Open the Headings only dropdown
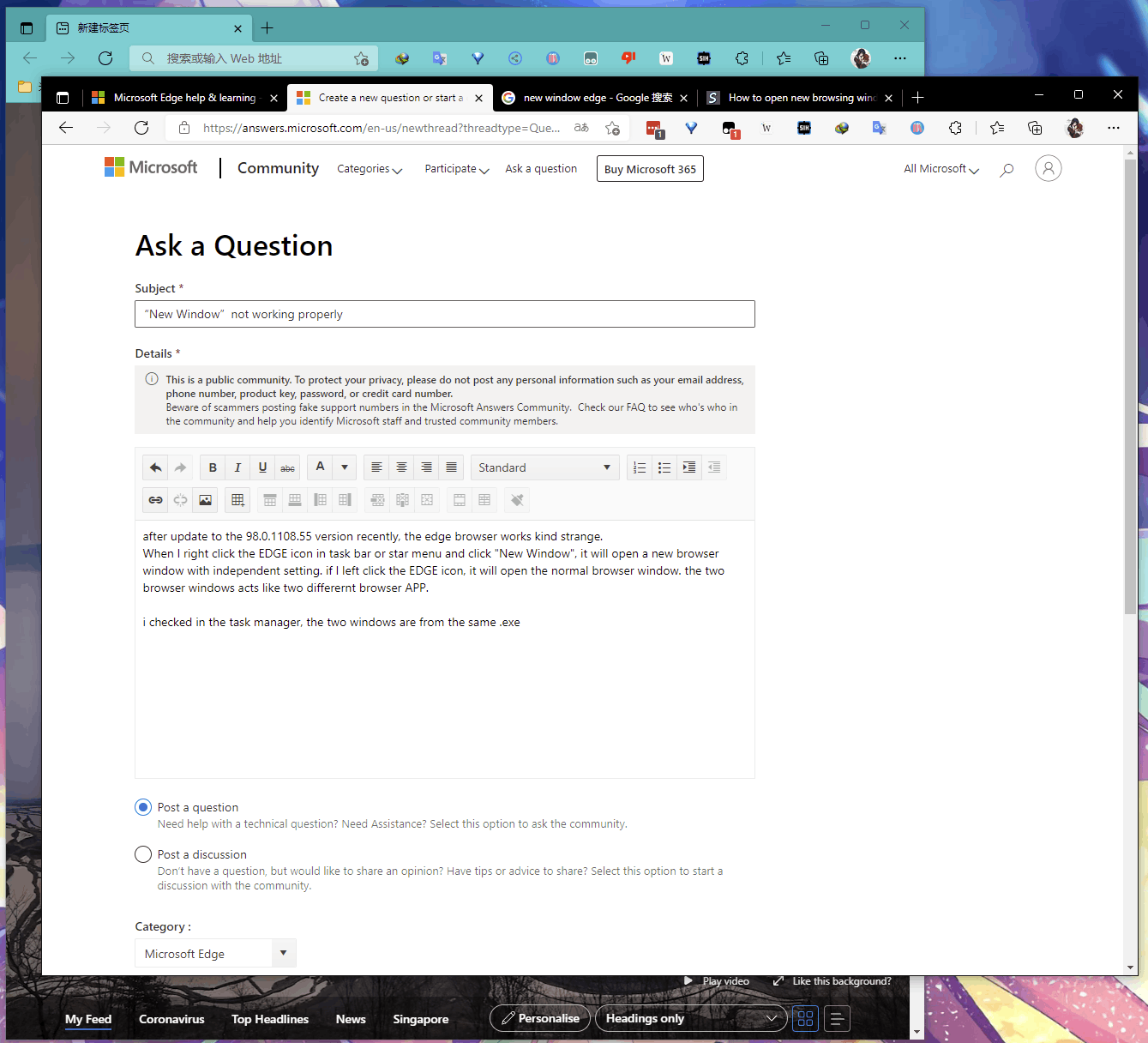 pyautogui.click(x=691, y=1018)
